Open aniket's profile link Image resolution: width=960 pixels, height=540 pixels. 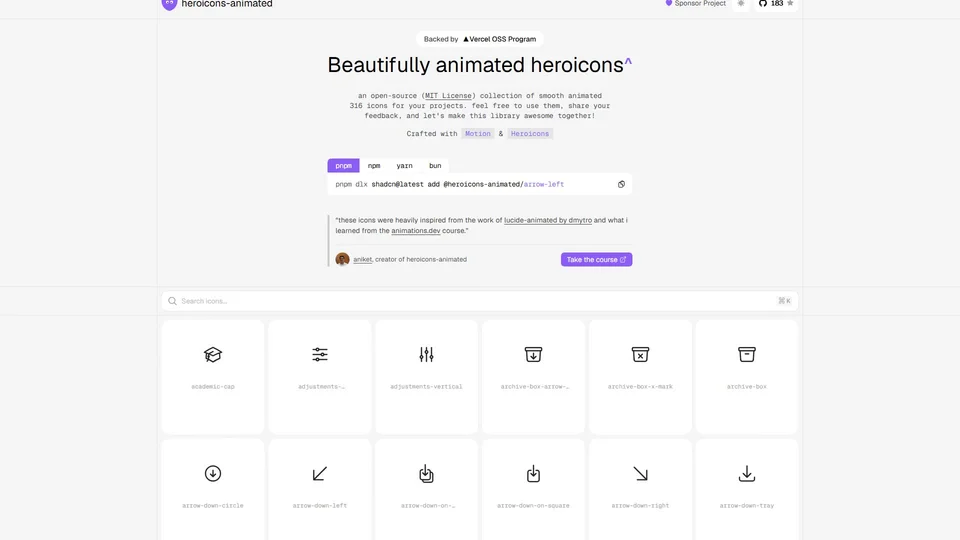coord(362,260)
